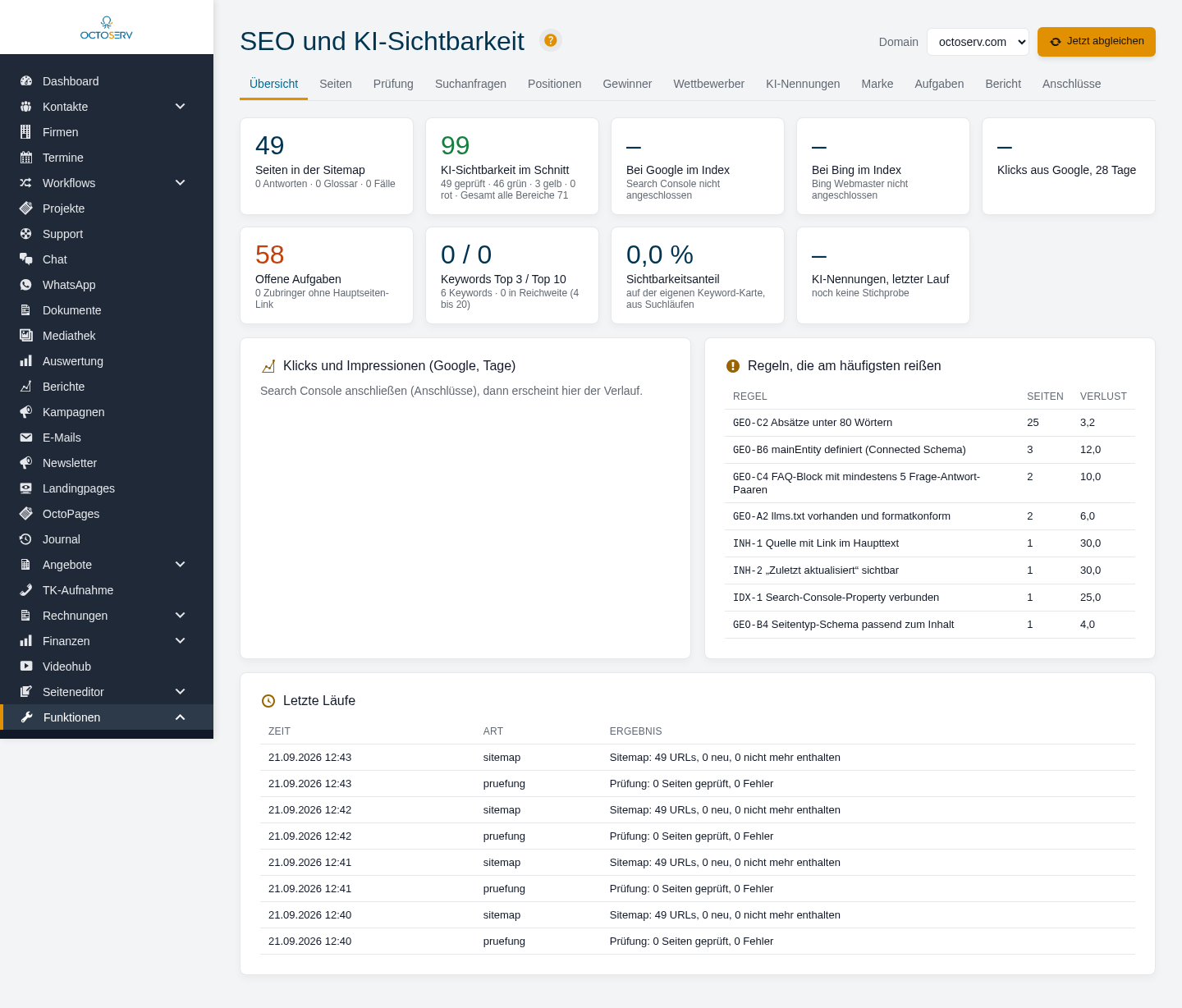1182x1008 pixels.
Task: Click the Landingpages sidebar icon
Action: 26,488
